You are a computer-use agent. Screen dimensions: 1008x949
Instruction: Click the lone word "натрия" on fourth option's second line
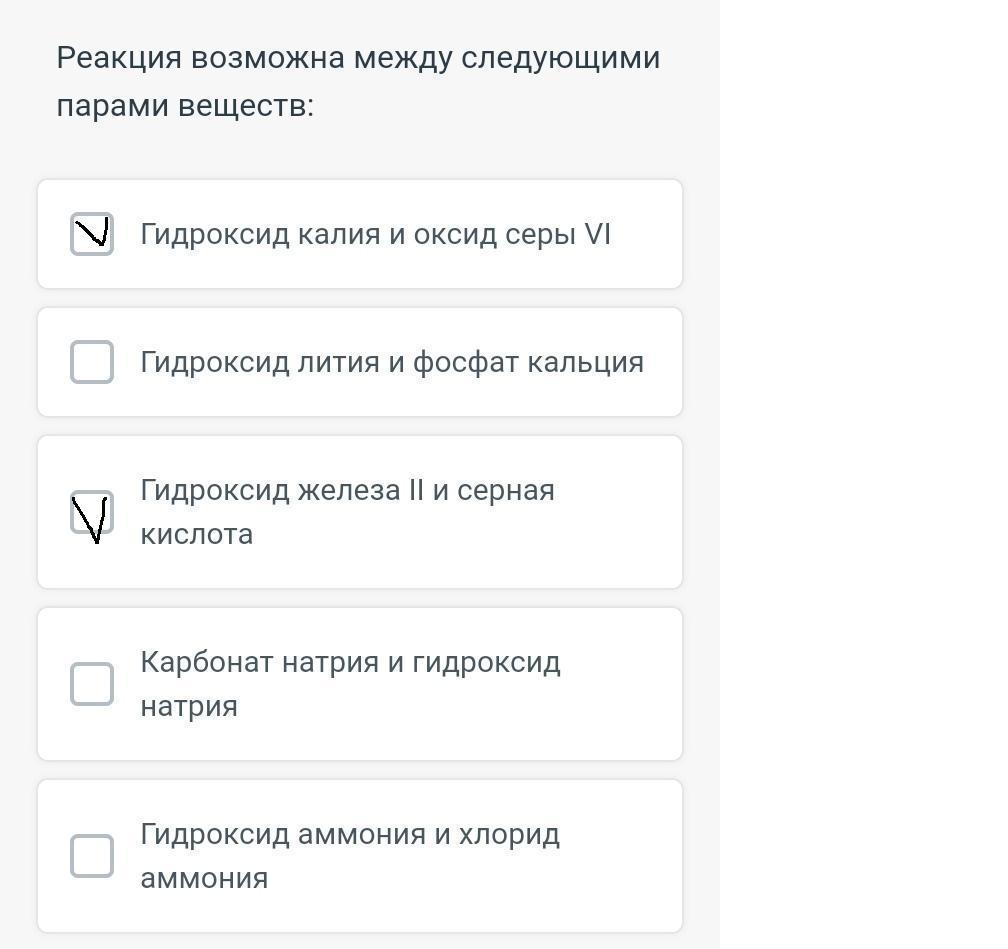click(189, 706)
